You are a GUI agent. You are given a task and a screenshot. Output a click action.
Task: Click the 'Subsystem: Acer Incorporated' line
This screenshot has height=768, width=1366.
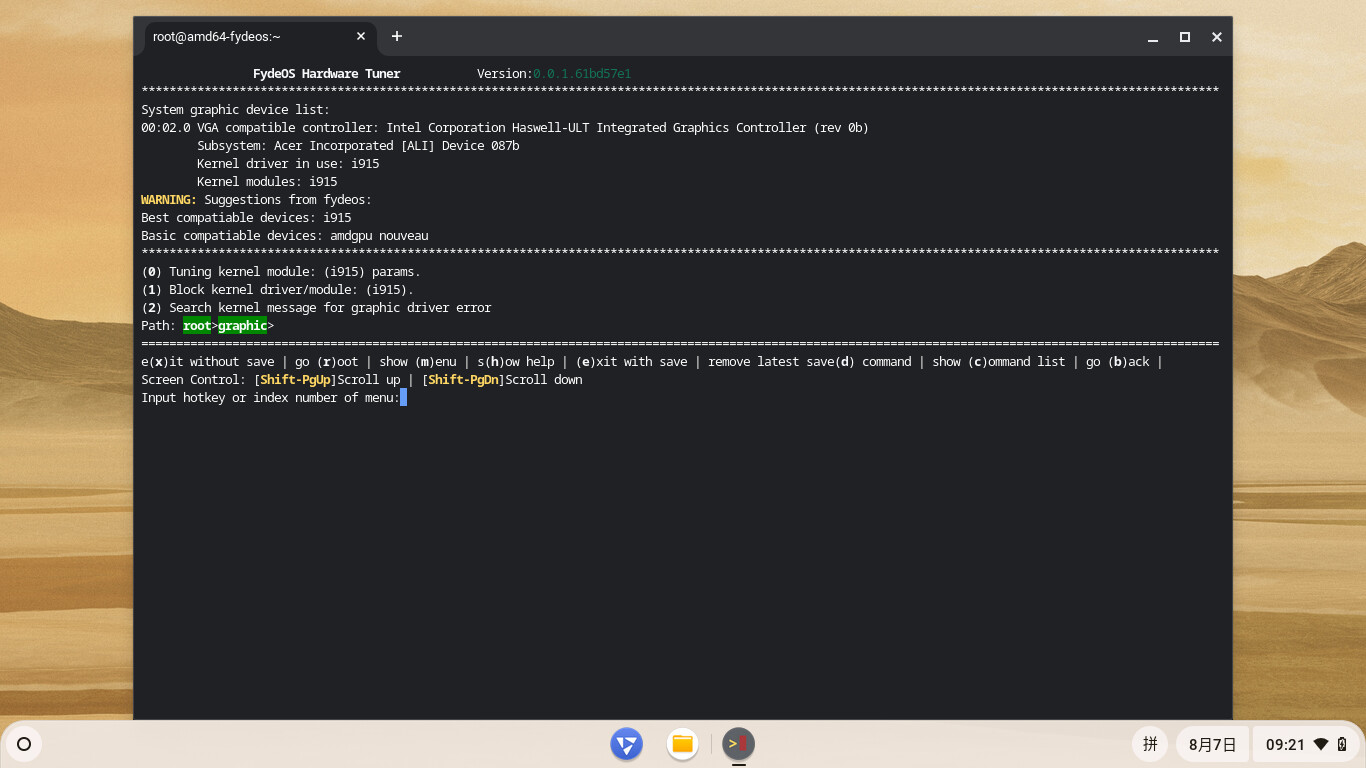(x=358, y=146)
